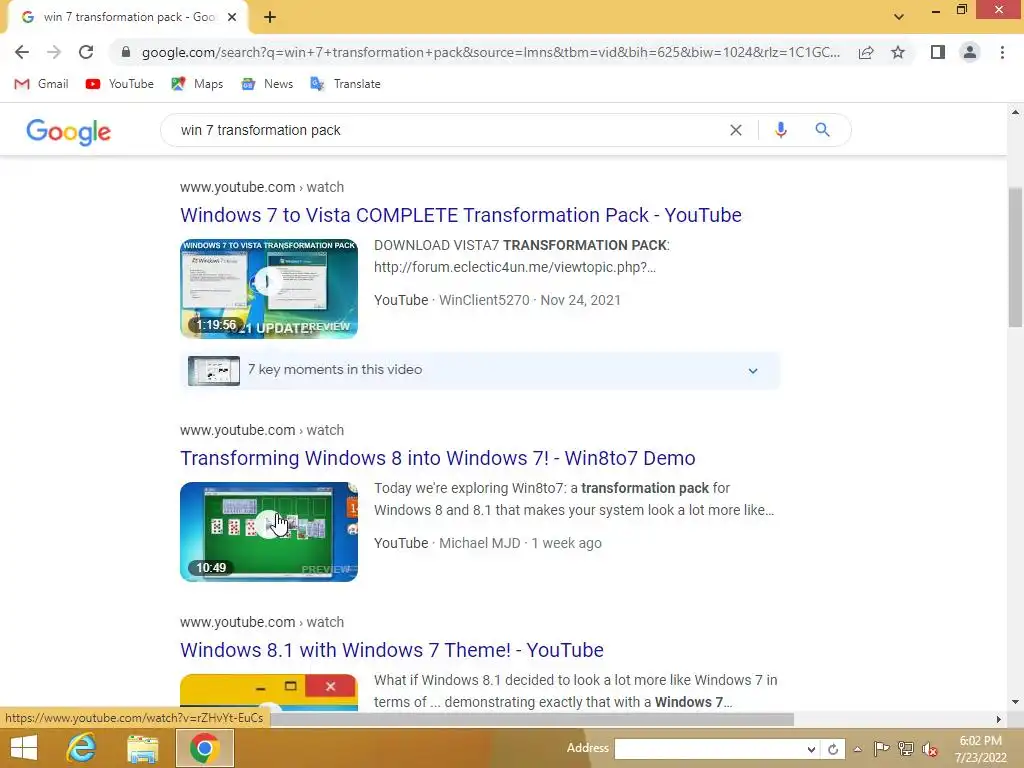Start voice search with microphone
Image resolution: width=1024 pixels, height=768 pixels.
[780, 130]
